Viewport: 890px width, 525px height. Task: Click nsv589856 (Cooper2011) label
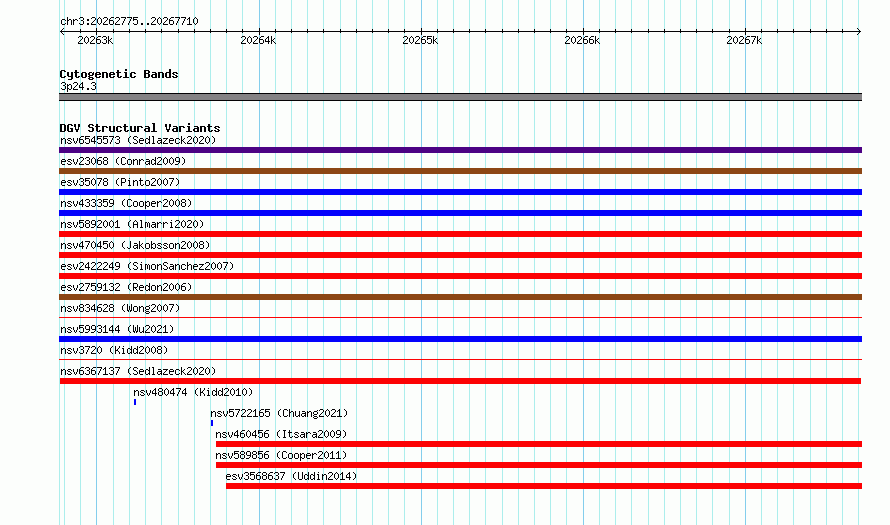281,455
